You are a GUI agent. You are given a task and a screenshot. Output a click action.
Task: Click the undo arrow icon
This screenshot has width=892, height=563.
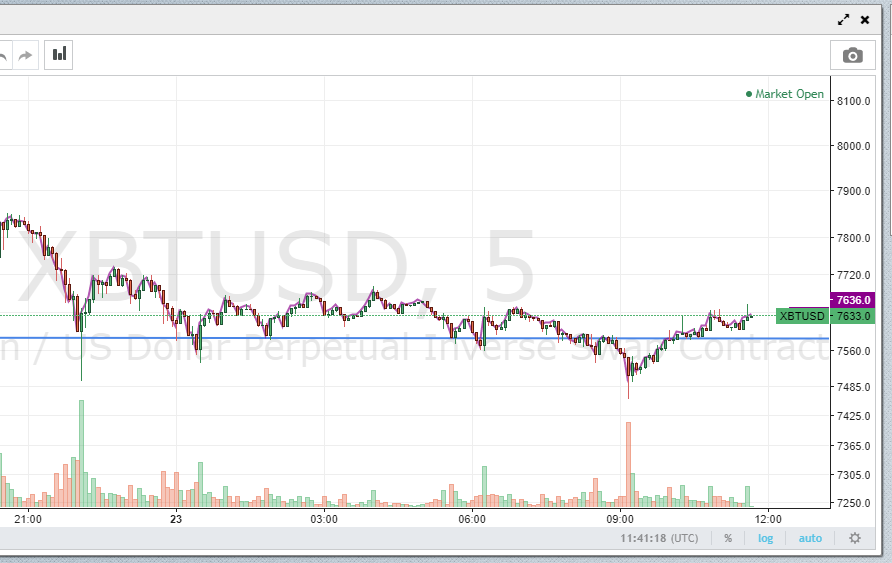[3, 55]
